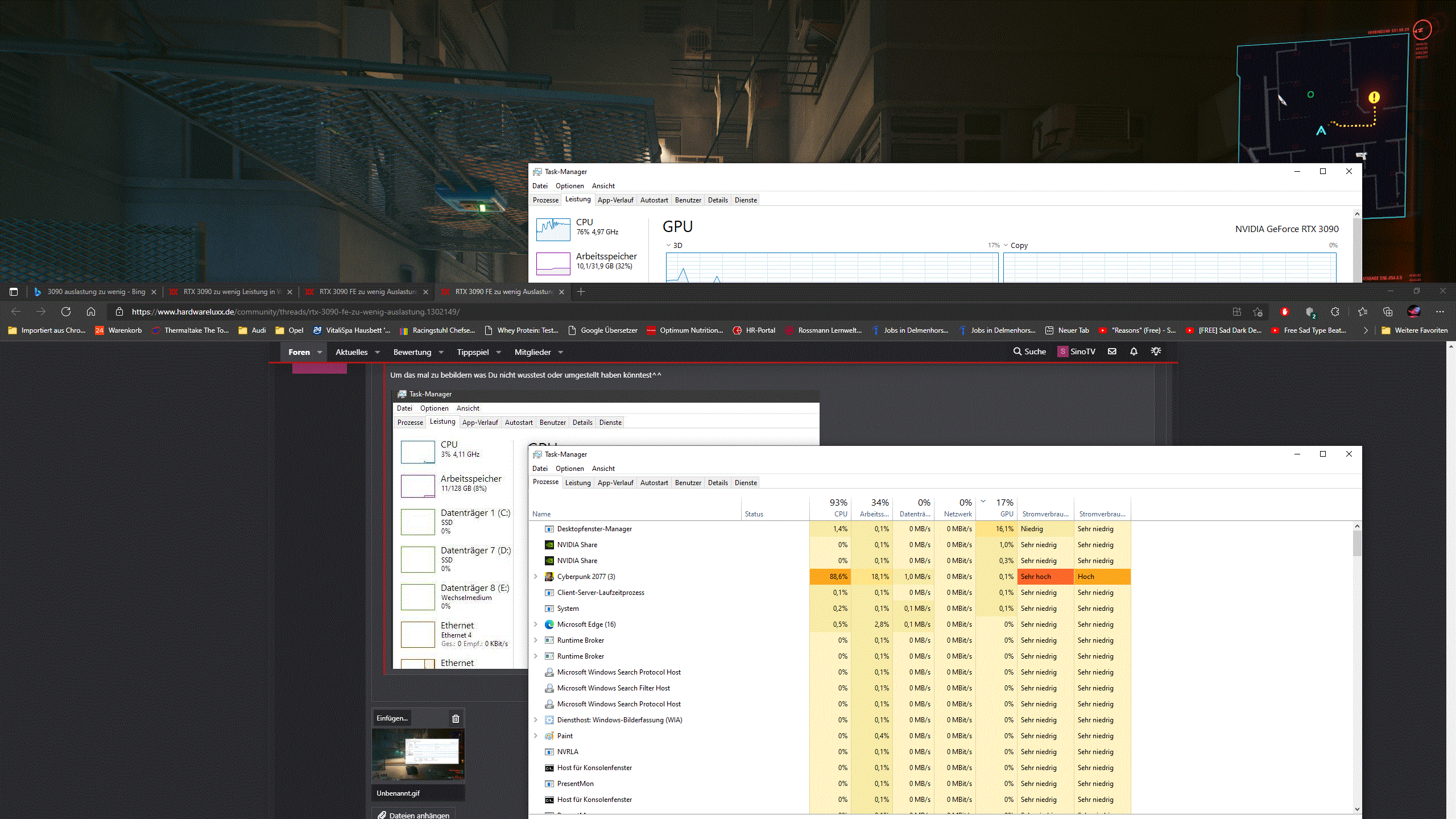Open the HR-Portal bookmark

pyautogui.click(x=754, y=330)
